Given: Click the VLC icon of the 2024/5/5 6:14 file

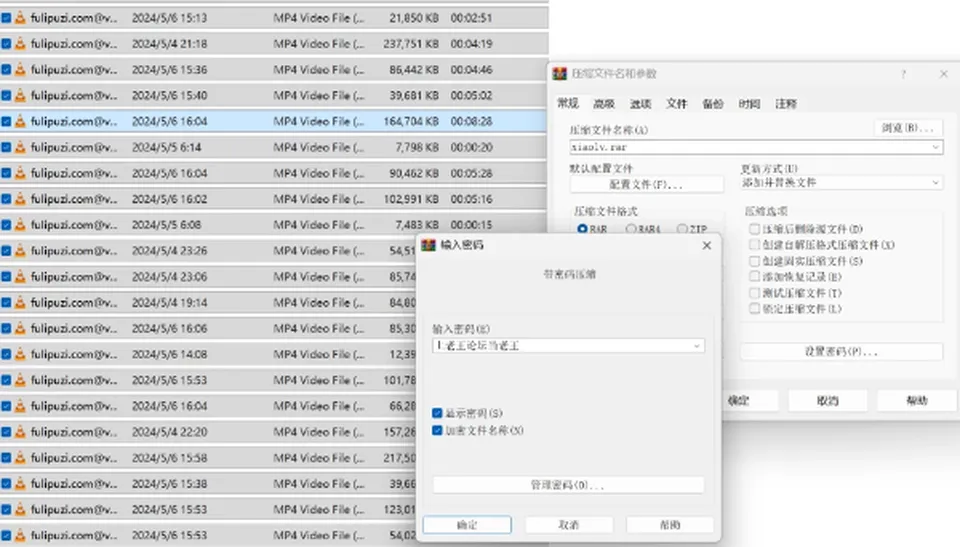Looking at the screenshot, I should [x=20, y=147].
